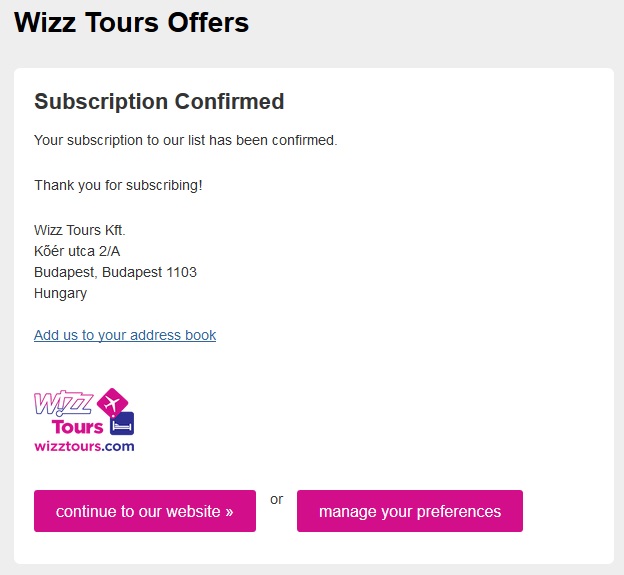Click the word Offers in the page title
The width and height of the screenshot is (624, 575).
[209, 22]
